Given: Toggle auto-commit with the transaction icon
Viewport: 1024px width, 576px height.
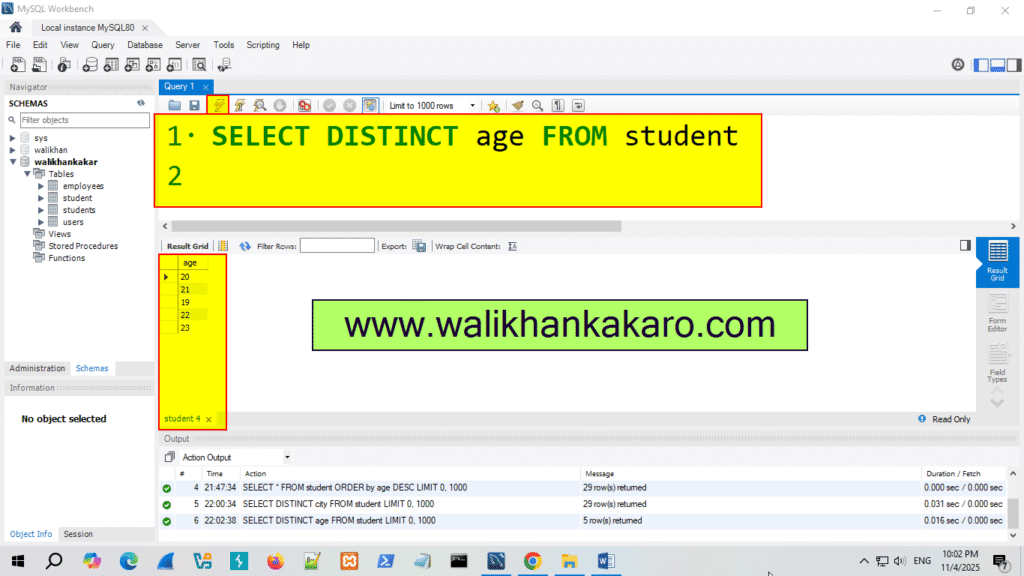Looking at the screenshot, I should [371, 105].
